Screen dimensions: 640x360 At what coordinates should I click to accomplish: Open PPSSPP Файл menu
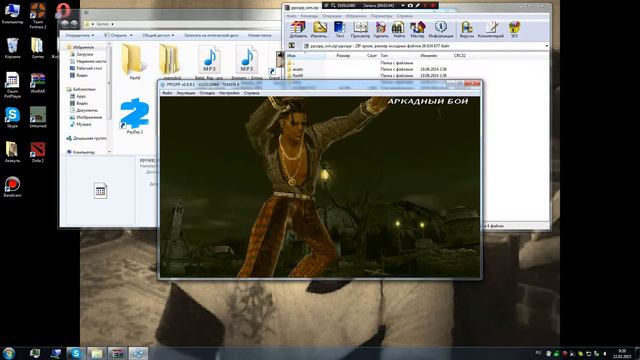[167, 93]
